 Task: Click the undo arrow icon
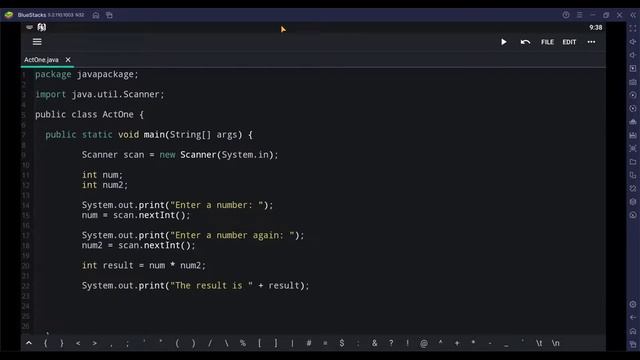(525, 42)
